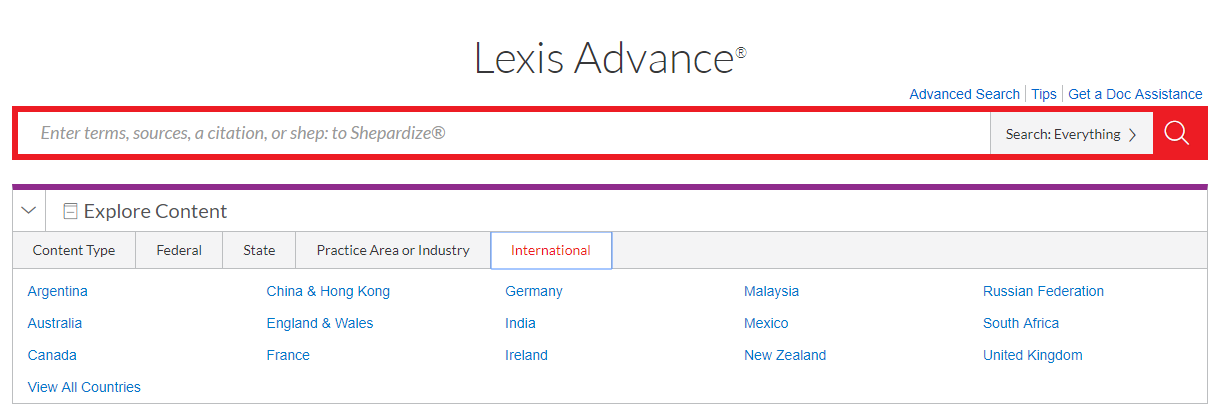Open the Advanced Search link
Viewport: 1225px width, 417px height.
point(964,94)
